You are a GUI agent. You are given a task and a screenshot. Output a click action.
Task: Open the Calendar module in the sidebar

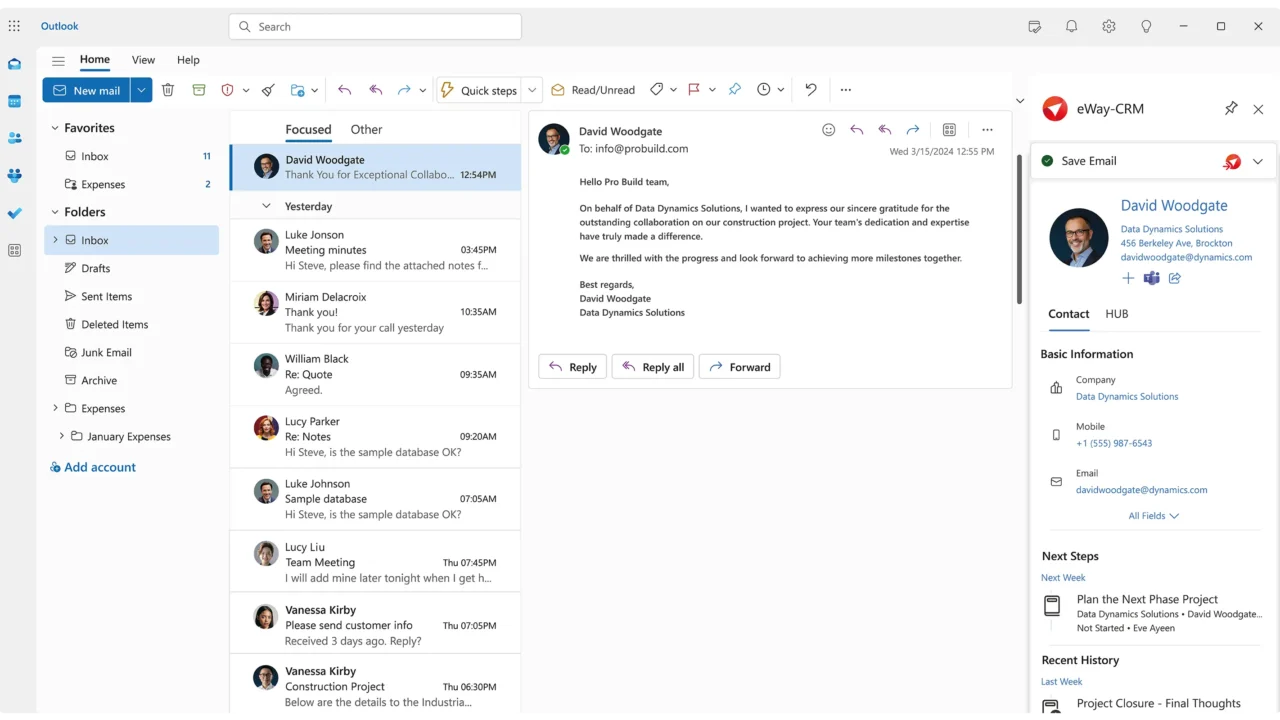click(14, 101)
